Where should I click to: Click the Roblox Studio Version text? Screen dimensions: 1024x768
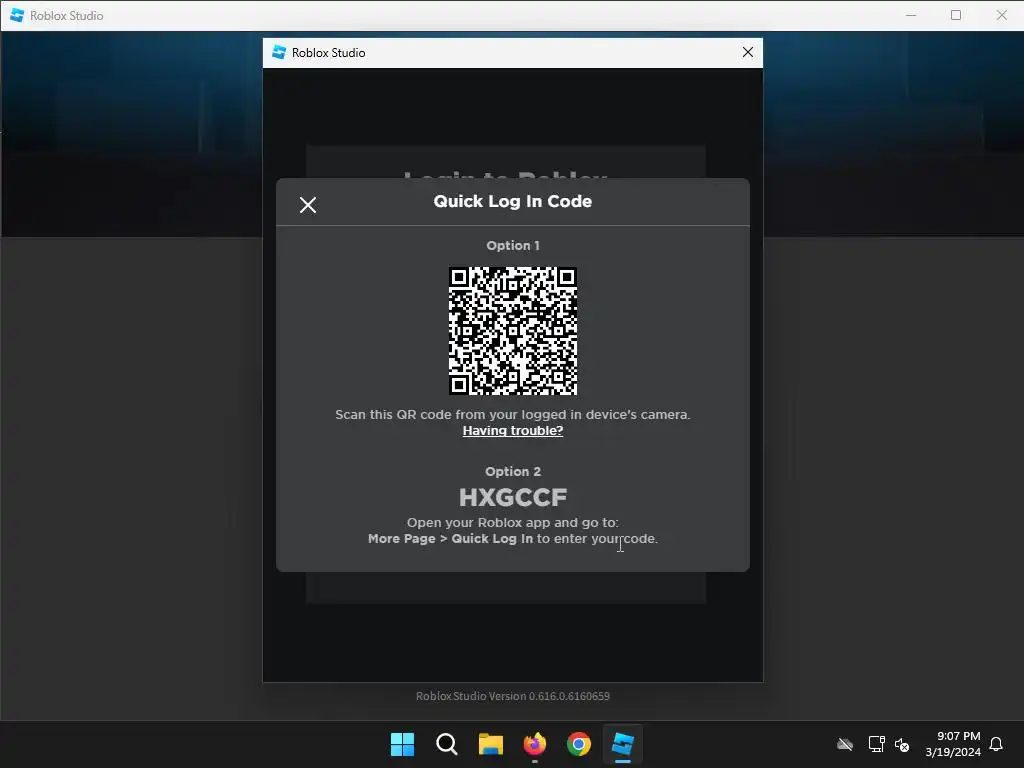[x=513, y=696]
